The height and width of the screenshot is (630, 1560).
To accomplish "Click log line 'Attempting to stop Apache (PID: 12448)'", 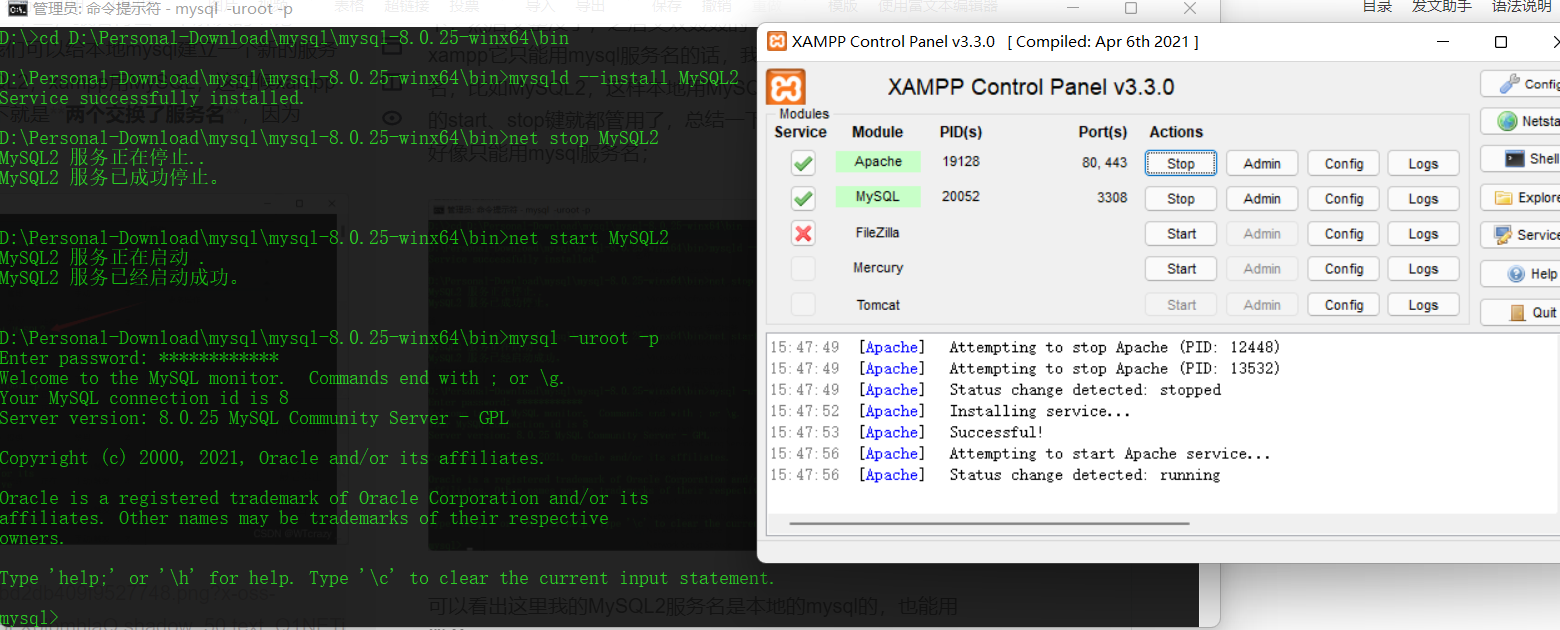I will [1115, 347].
